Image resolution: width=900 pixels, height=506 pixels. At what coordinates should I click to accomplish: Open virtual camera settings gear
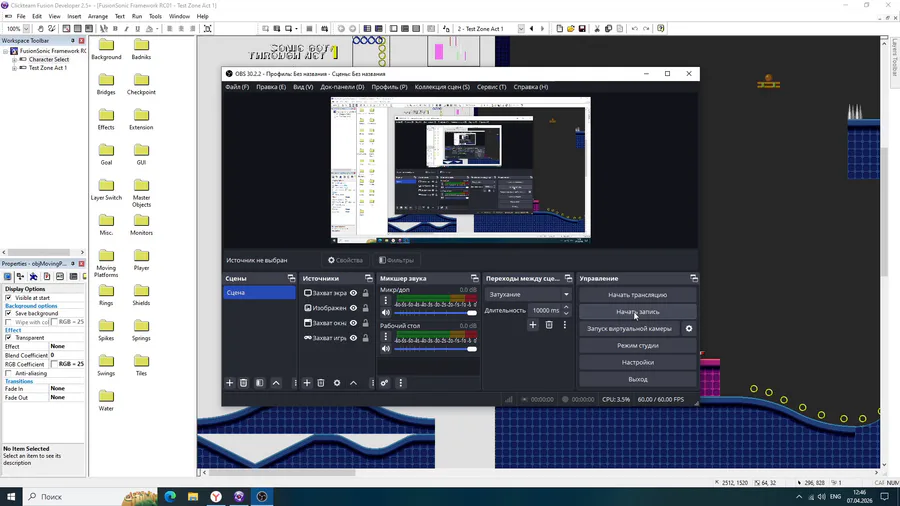coord(689,329)
